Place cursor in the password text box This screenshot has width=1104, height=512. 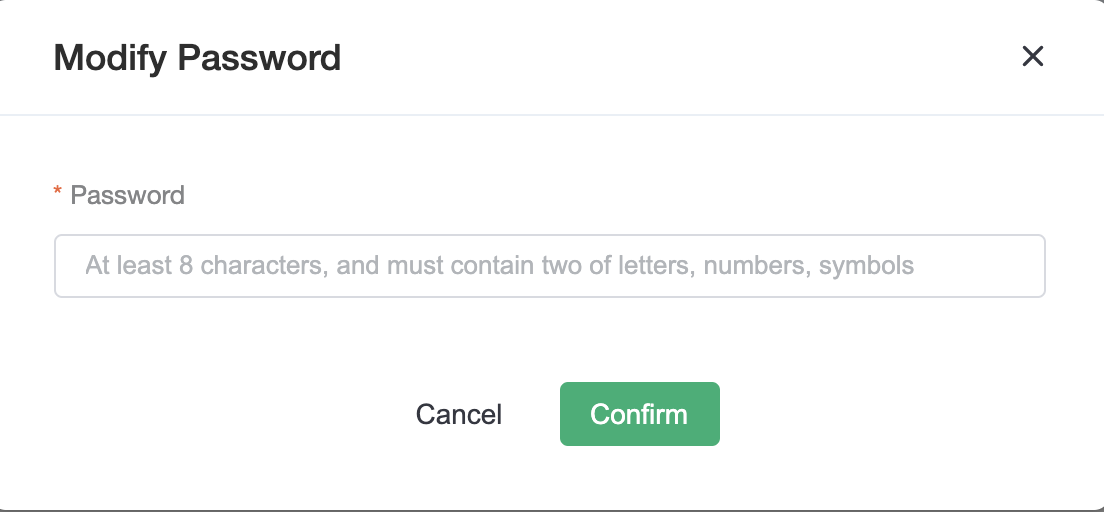click(x=549, y=266)
